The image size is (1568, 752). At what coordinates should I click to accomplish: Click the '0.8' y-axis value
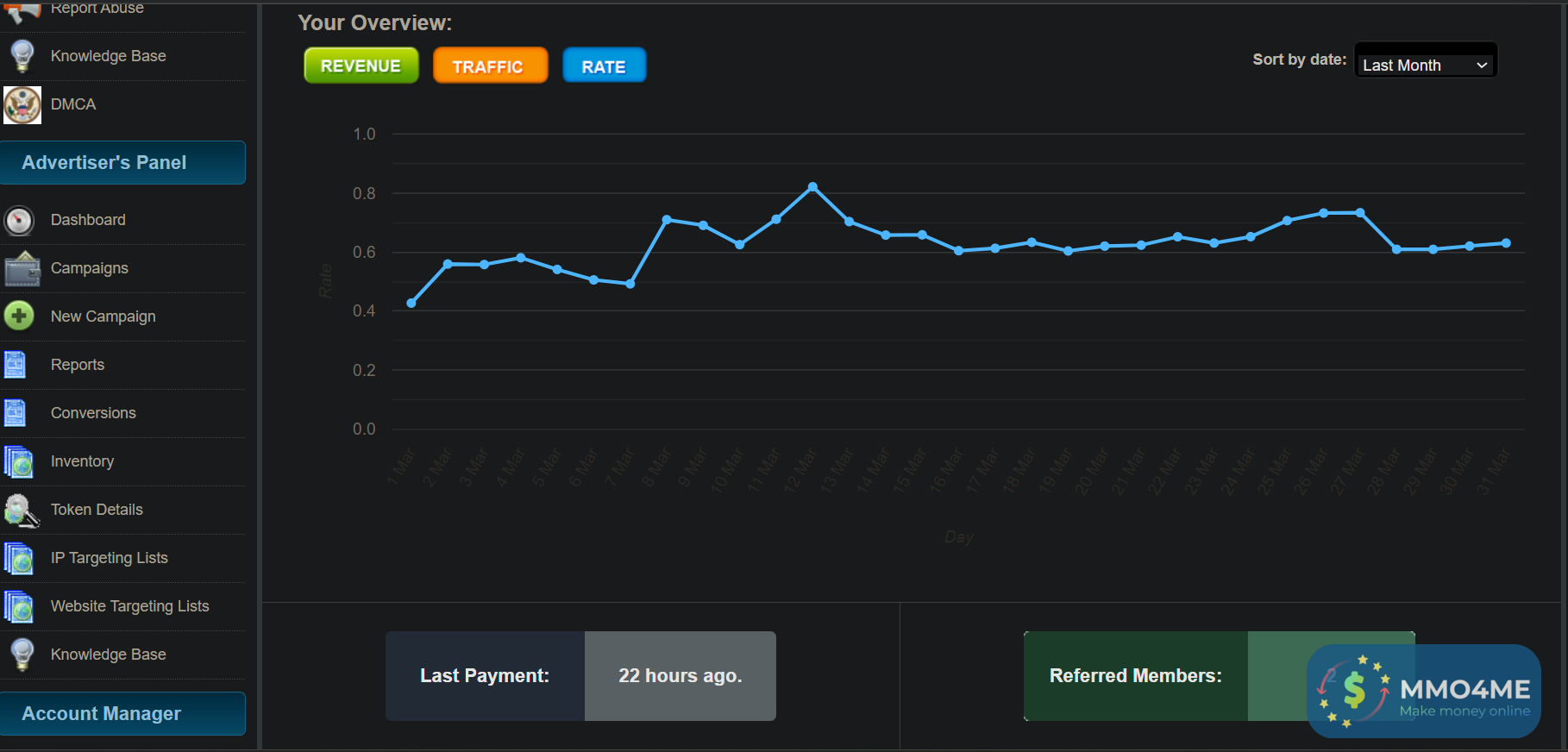pos(364,193)
